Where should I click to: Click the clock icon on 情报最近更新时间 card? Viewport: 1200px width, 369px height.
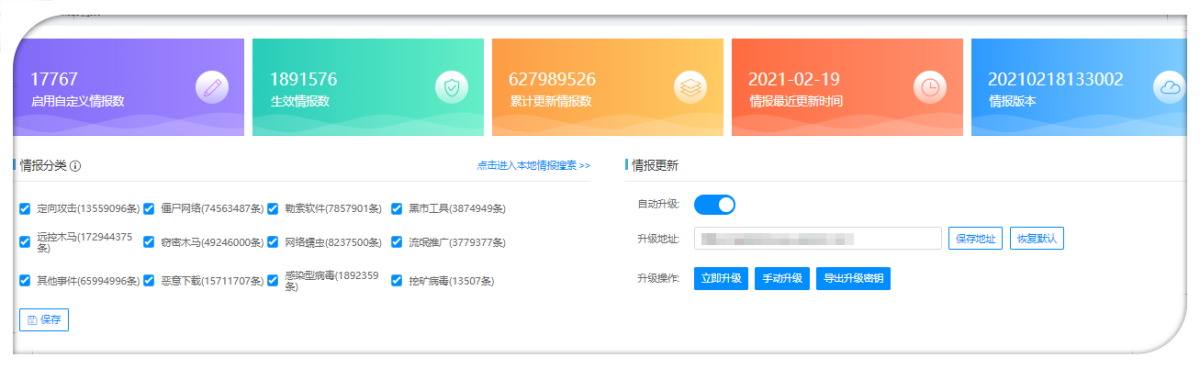tap(931, 88)
